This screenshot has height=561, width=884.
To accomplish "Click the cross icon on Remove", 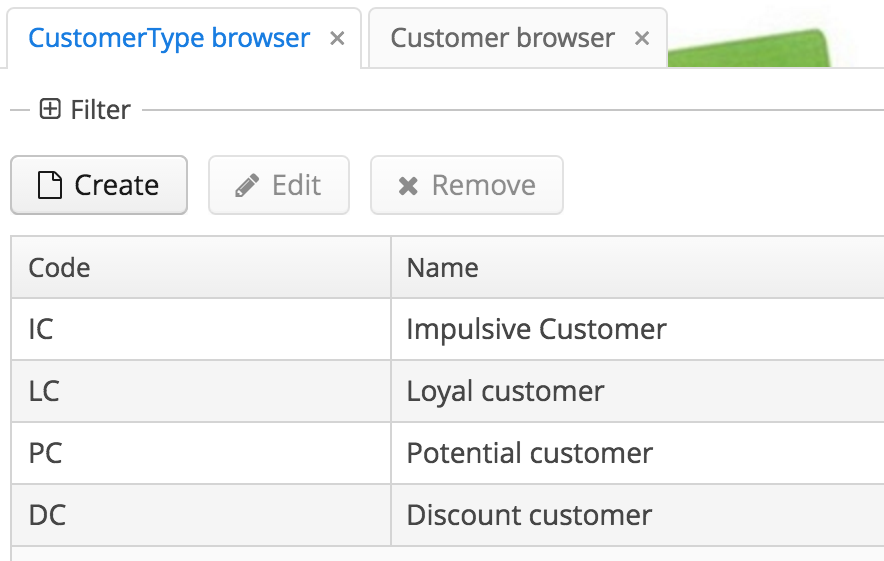I will pos(408,185).
